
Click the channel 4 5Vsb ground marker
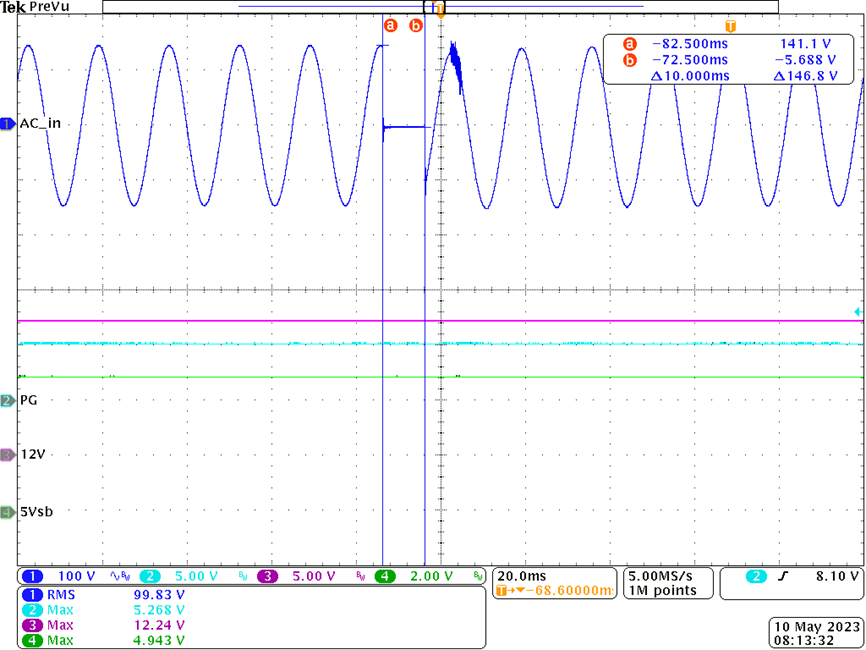tap(7, 512)
